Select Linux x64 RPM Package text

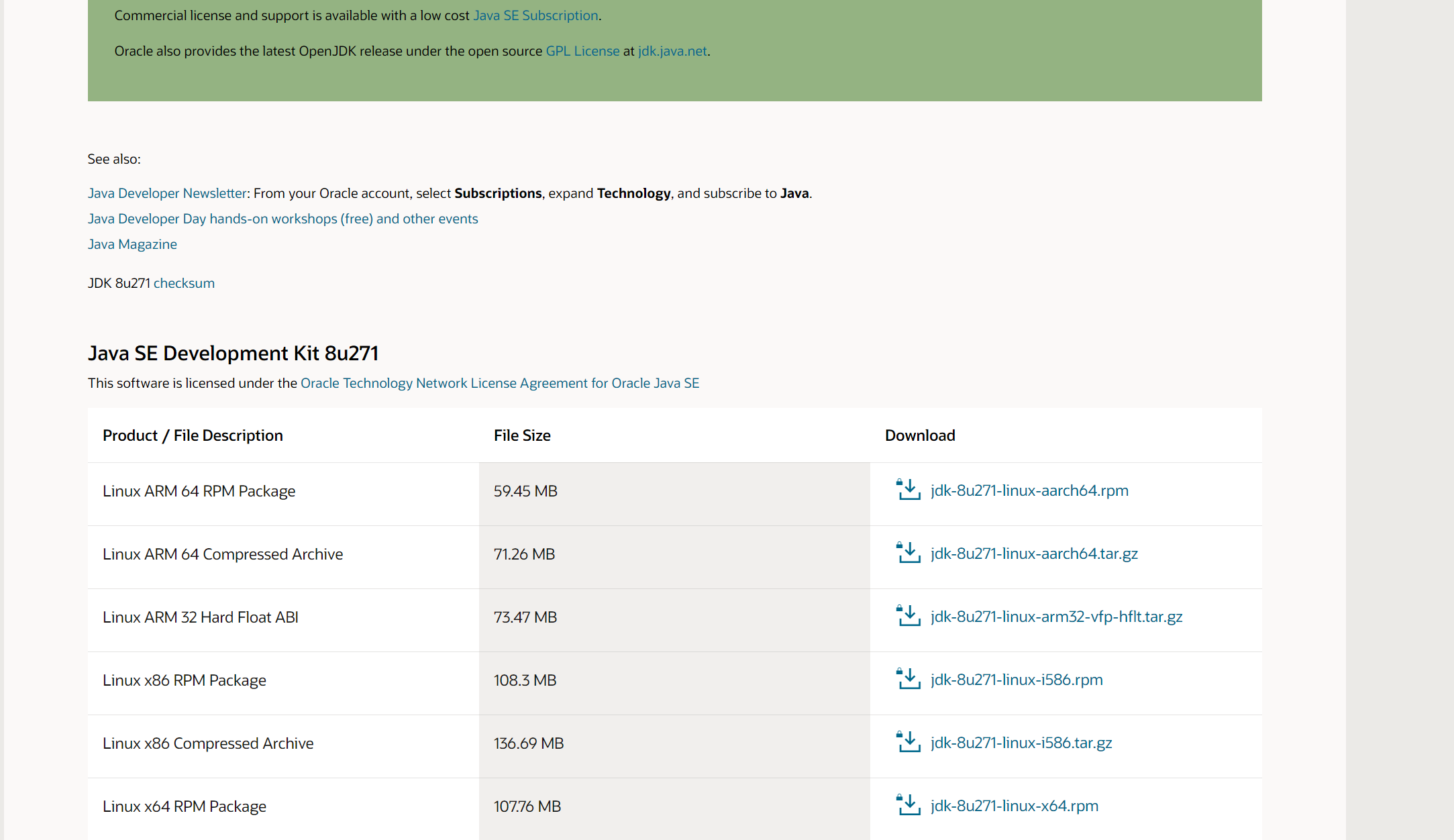coord(185,806)
